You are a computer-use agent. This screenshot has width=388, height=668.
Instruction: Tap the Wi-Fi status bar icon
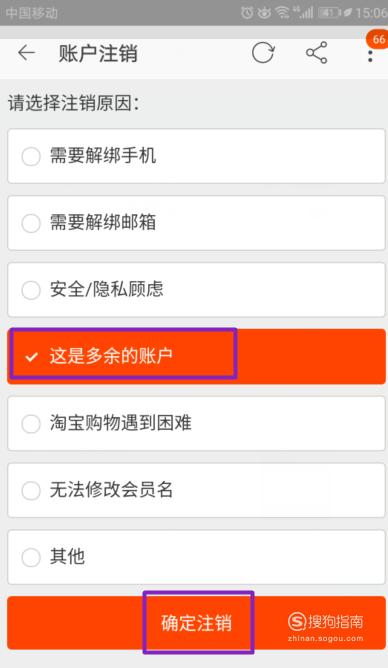pos(282,13)
